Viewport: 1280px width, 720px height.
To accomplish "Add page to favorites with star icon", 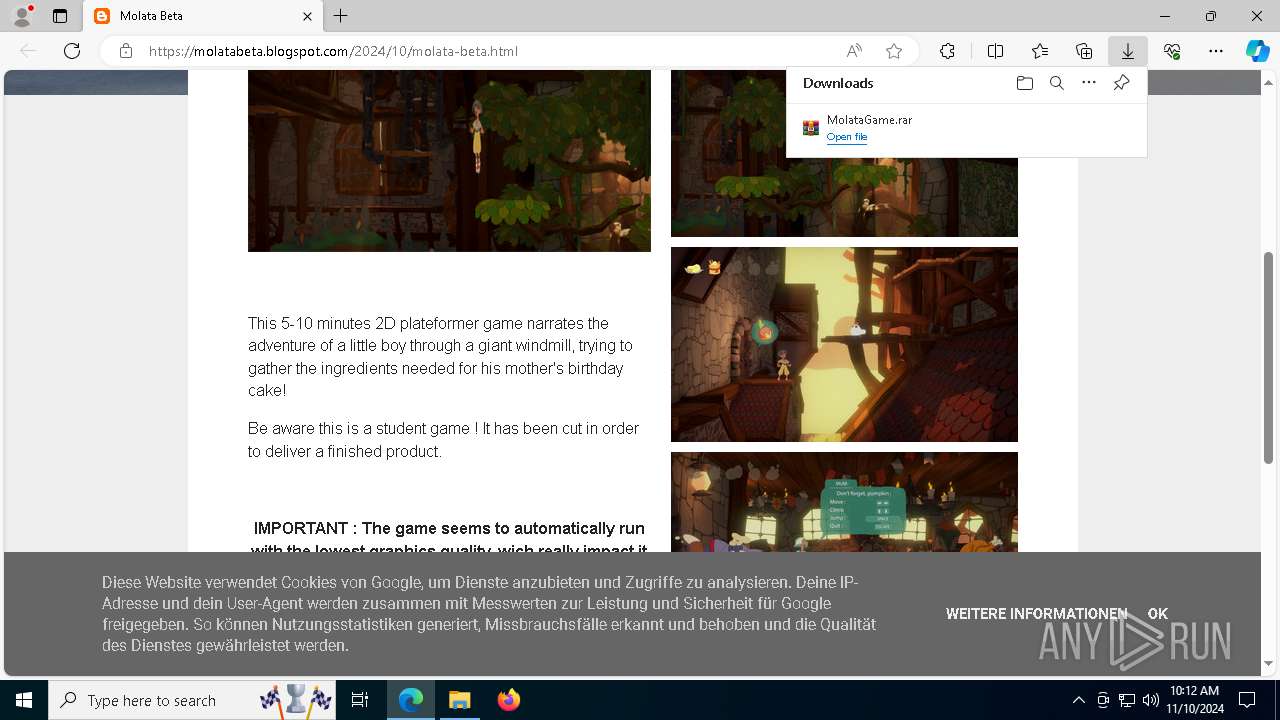I will point(894,51).
